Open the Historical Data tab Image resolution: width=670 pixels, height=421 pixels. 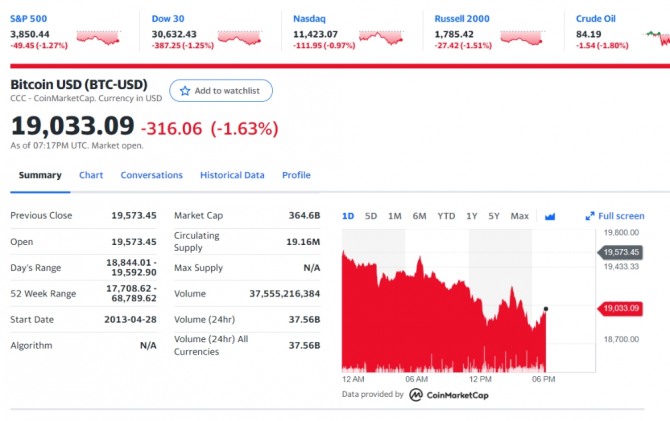point(232,175)
